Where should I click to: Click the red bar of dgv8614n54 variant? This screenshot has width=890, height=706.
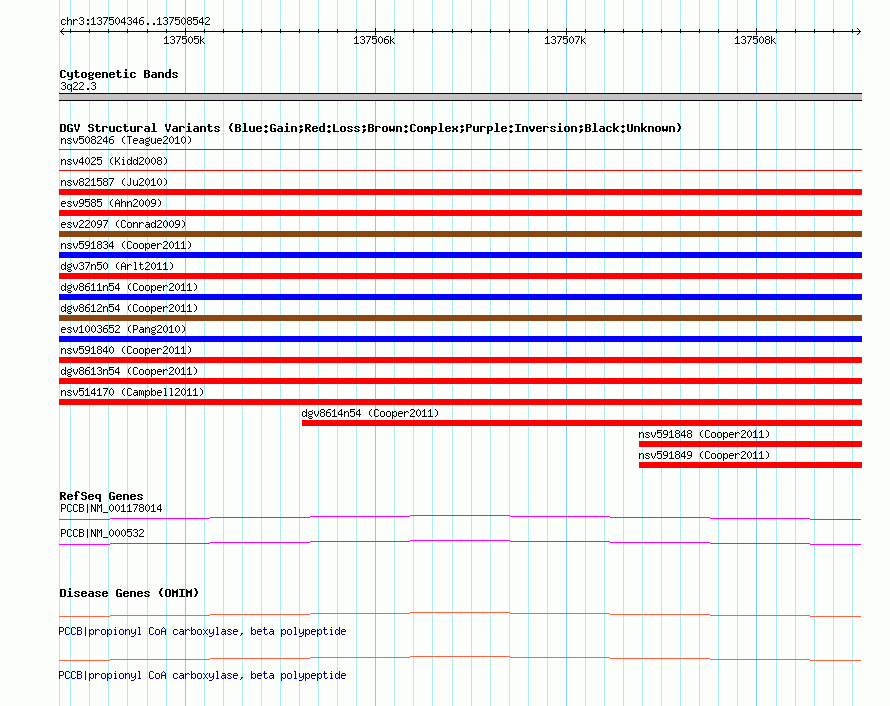[582, 423]
